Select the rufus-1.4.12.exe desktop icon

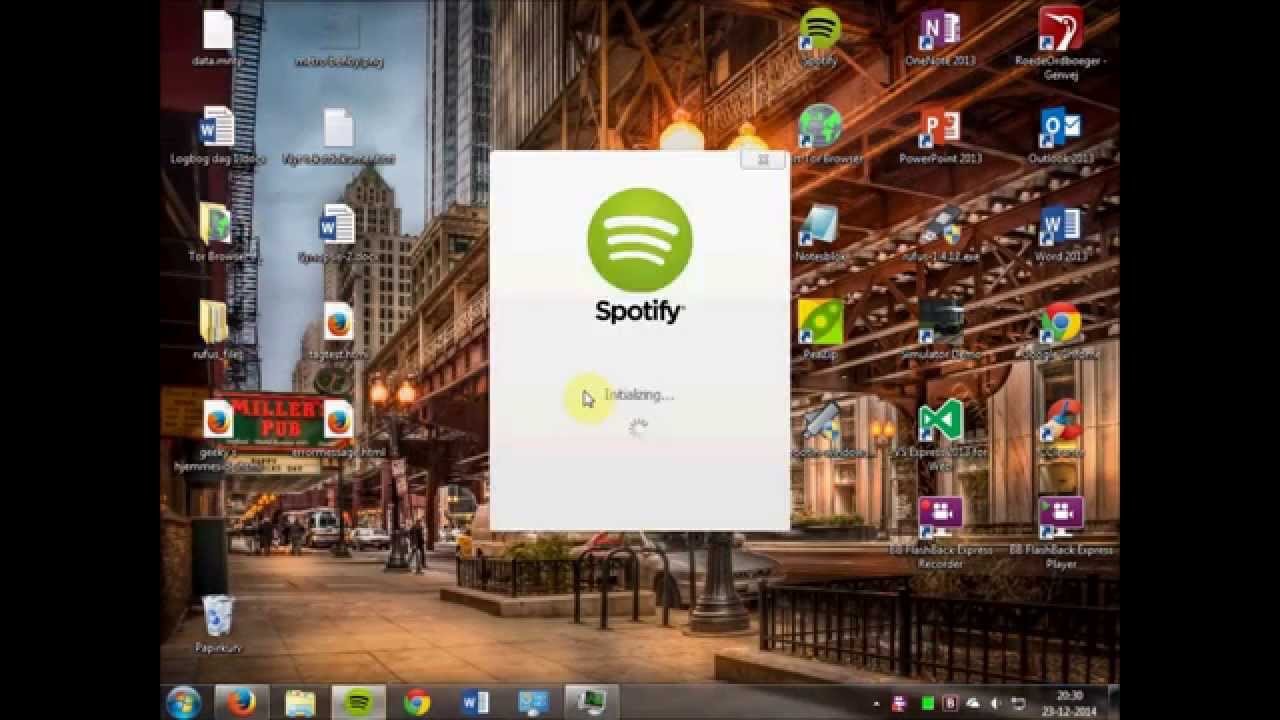[x=940, y=232]
